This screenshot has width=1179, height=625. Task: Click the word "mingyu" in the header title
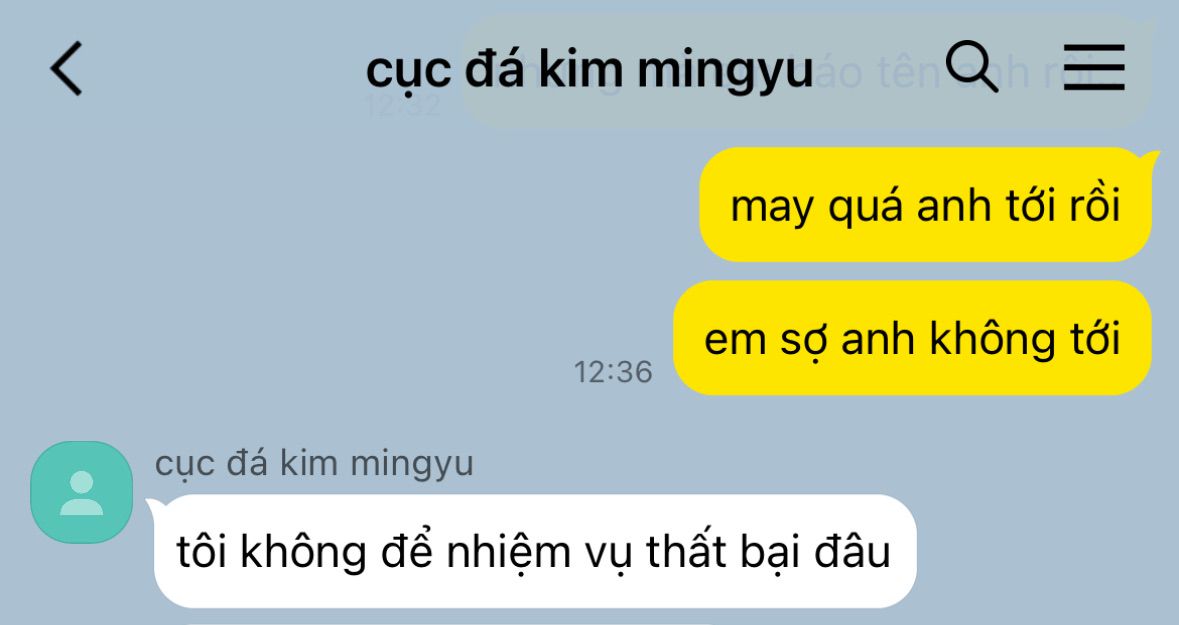click(x=726, y=71)
